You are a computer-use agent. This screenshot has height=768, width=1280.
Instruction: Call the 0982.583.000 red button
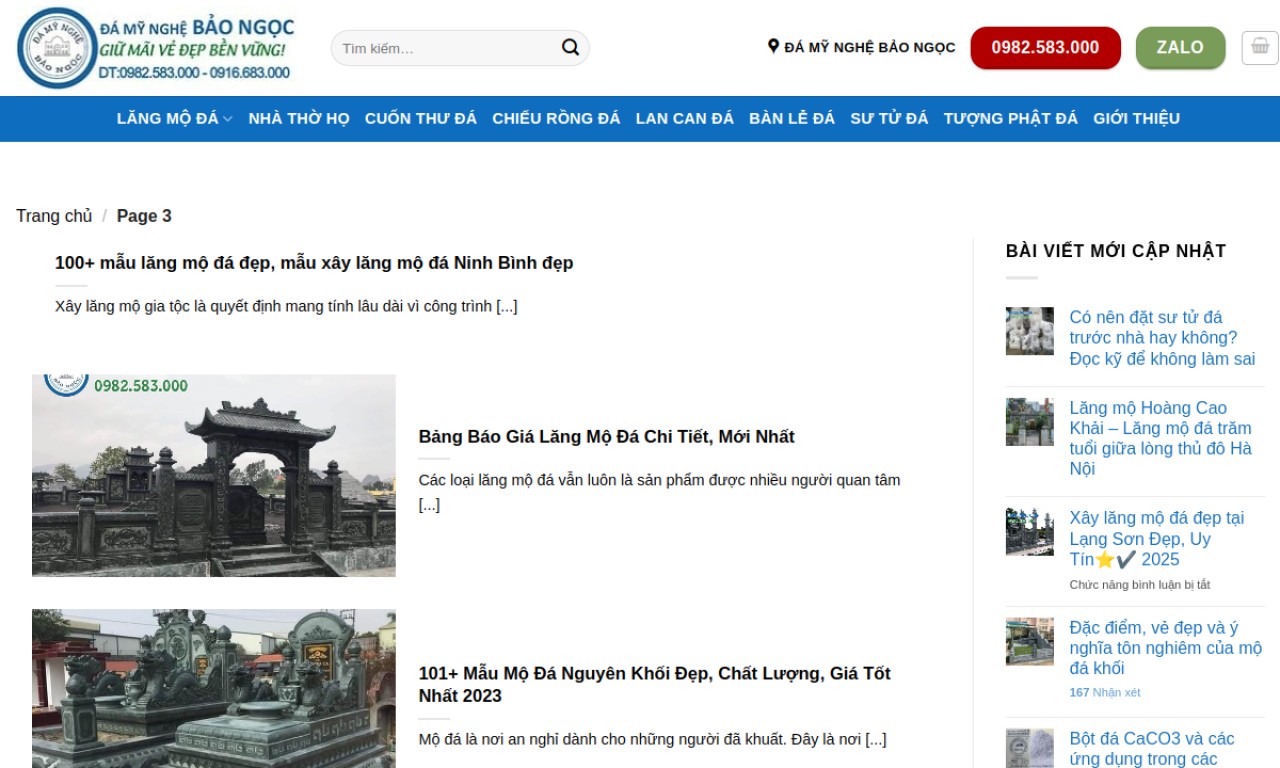(1045, 47)
